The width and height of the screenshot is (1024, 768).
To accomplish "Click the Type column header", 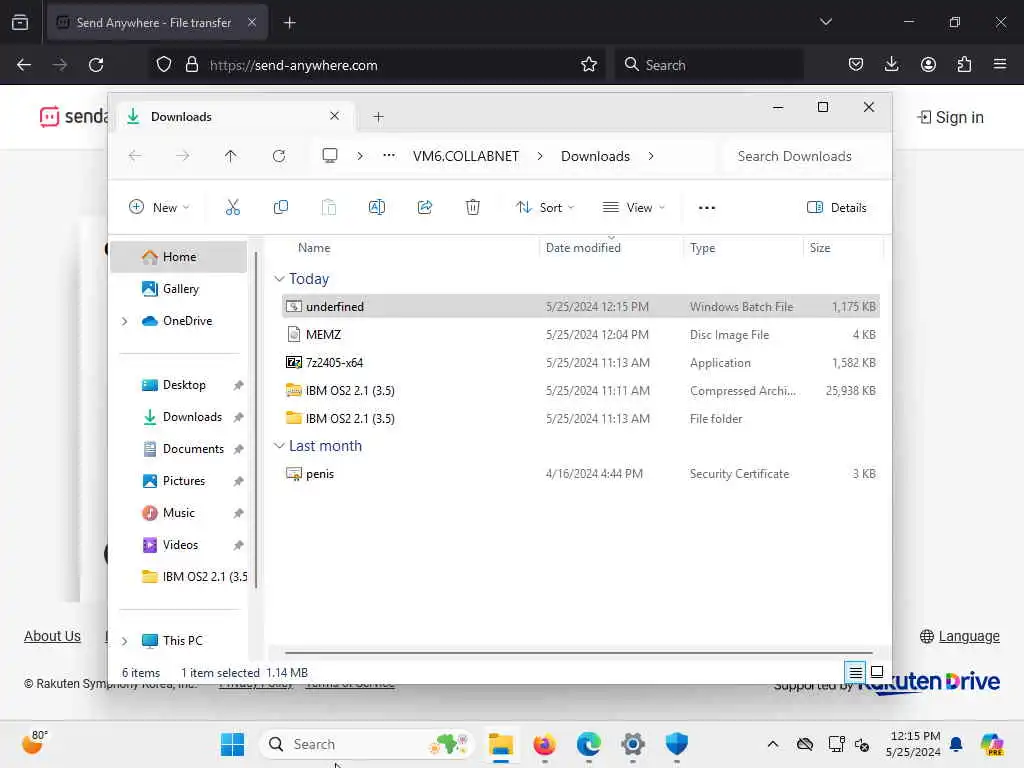I will point(702,248).
